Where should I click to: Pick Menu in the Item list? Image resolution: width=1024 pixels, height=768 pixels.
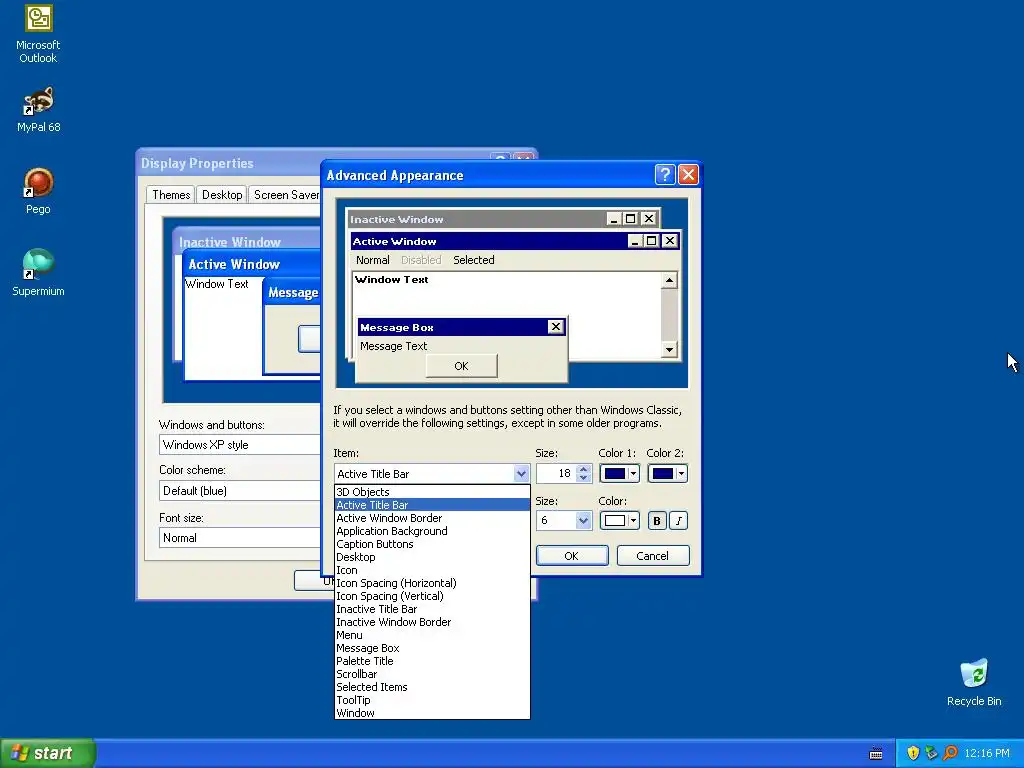tap(432, 635)
